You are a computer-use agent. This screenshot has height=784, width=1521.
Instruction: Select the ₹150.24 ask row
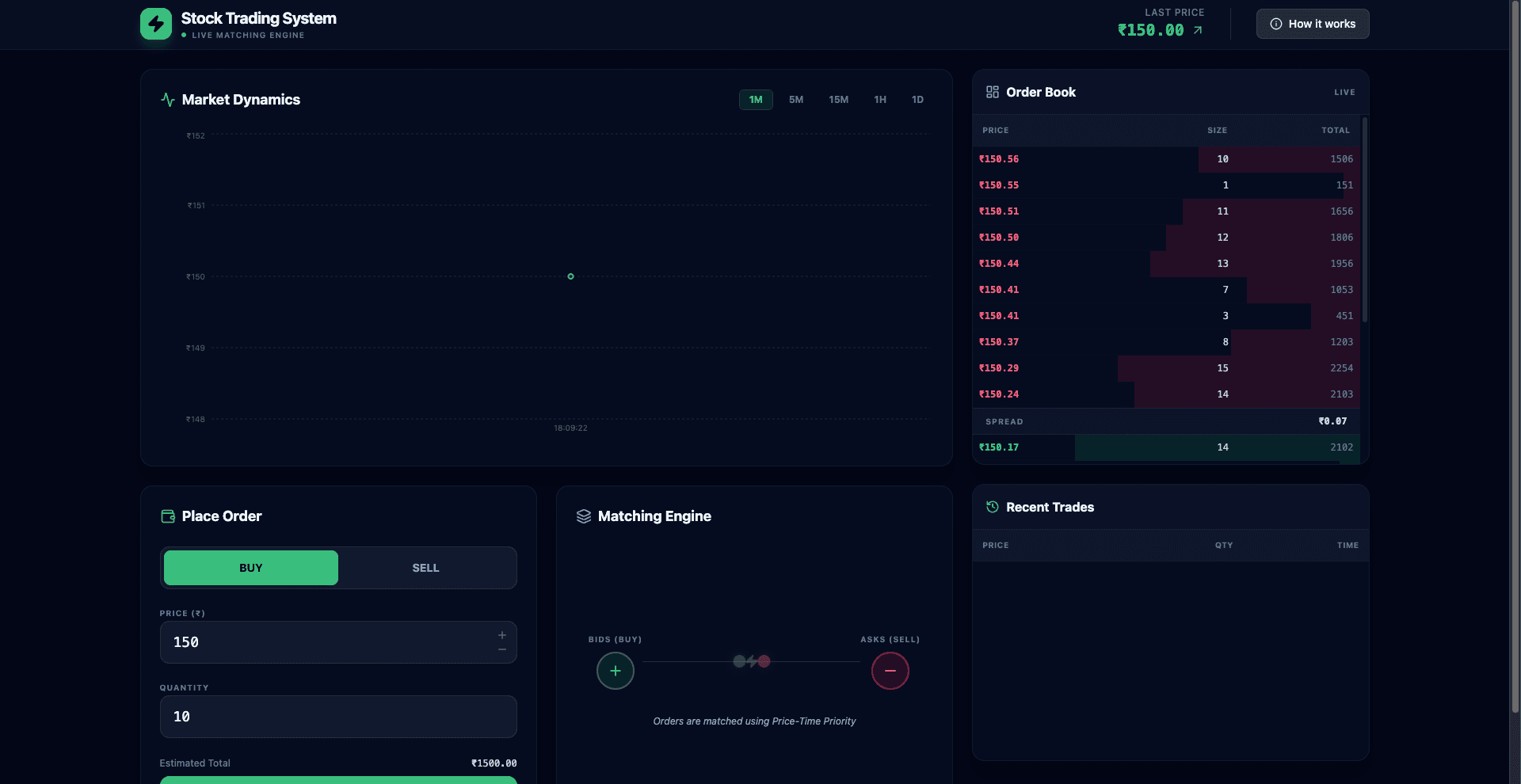tap(1166, 394)
